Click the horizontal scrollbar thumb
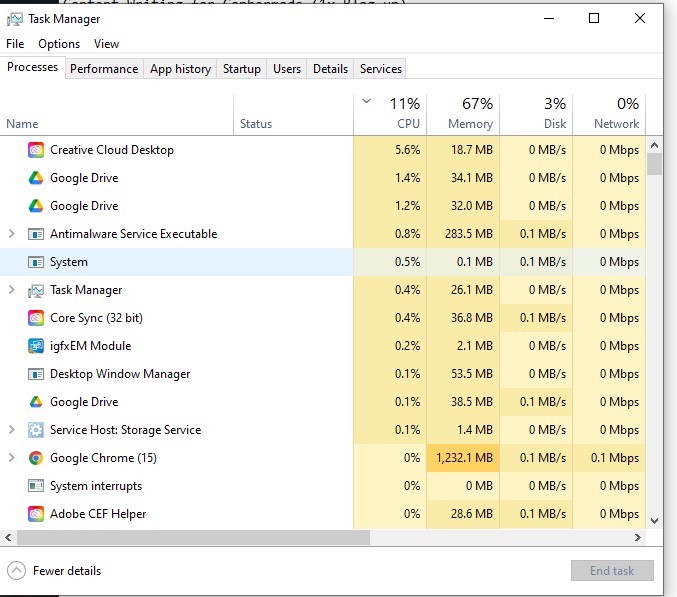Screen dimensions: 677x597 (x=193, y=537)
